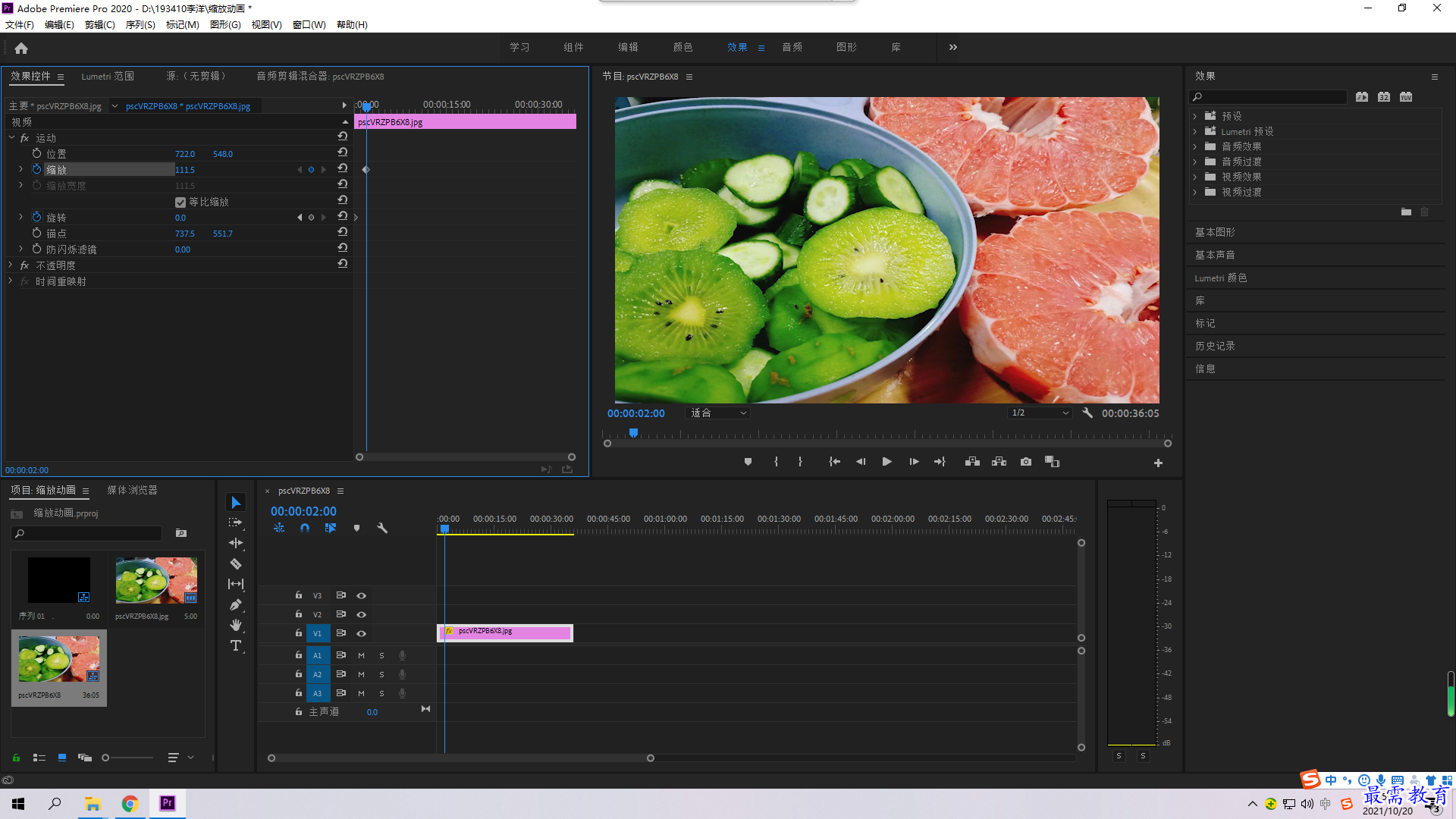Open the zoom level Fit dropdown
Image resolution: width=1456 pixels, height=819 pixels.
[x=717, y=413]
